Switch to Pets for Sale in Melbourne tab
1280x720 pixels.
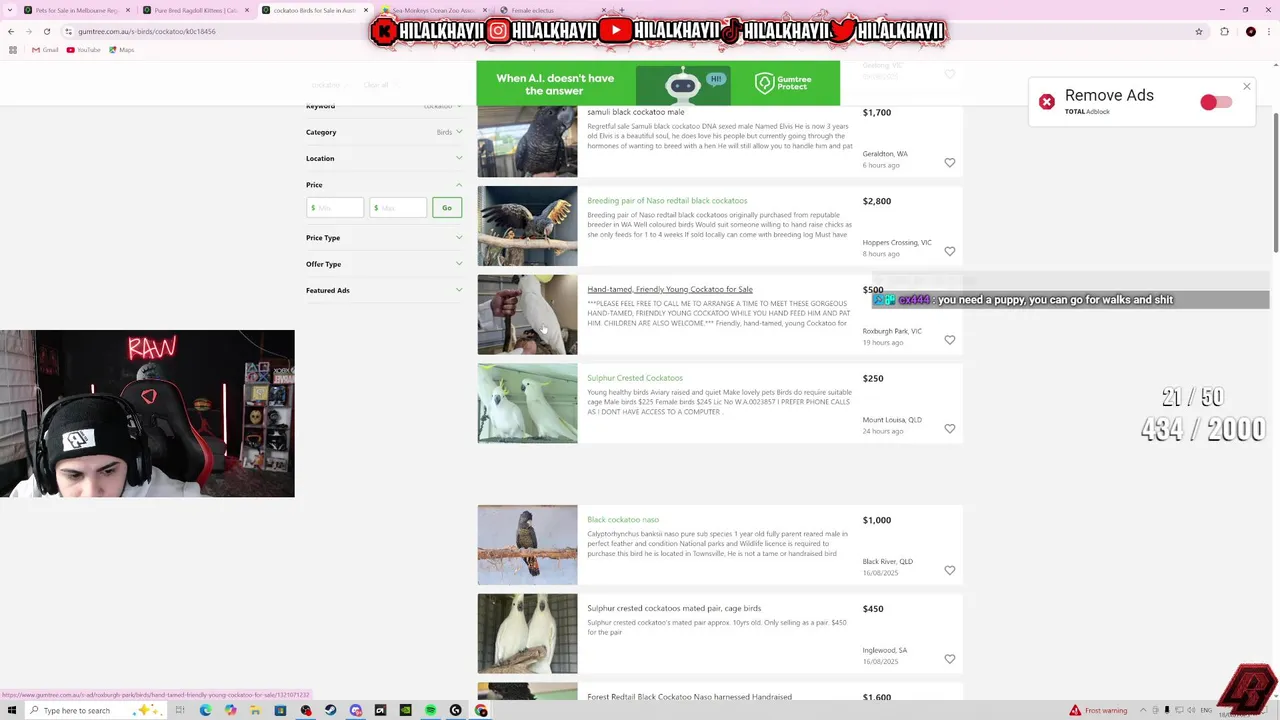pyautogui.click(x=75, y=10)
